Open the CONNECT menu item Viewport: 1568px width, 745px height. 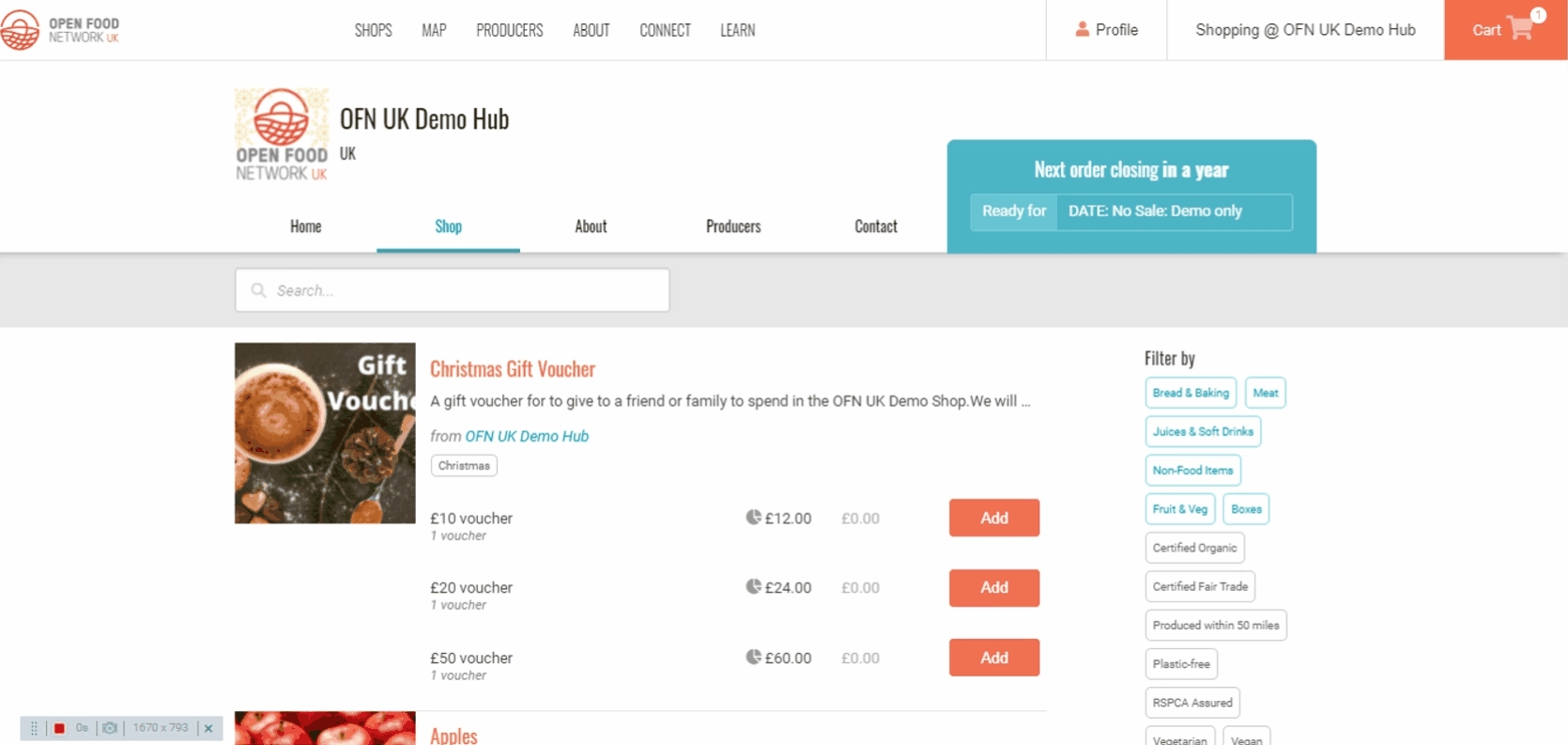[x=665, y=30]
